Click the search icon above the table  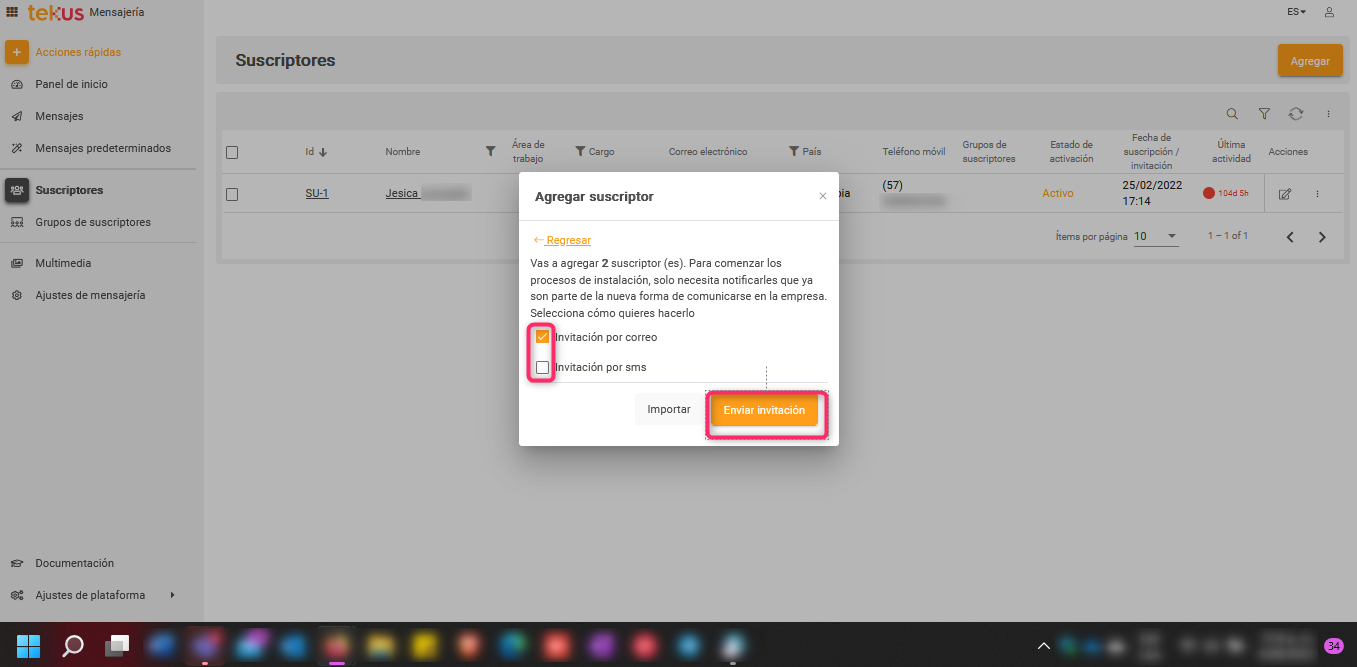point(1232,114)
